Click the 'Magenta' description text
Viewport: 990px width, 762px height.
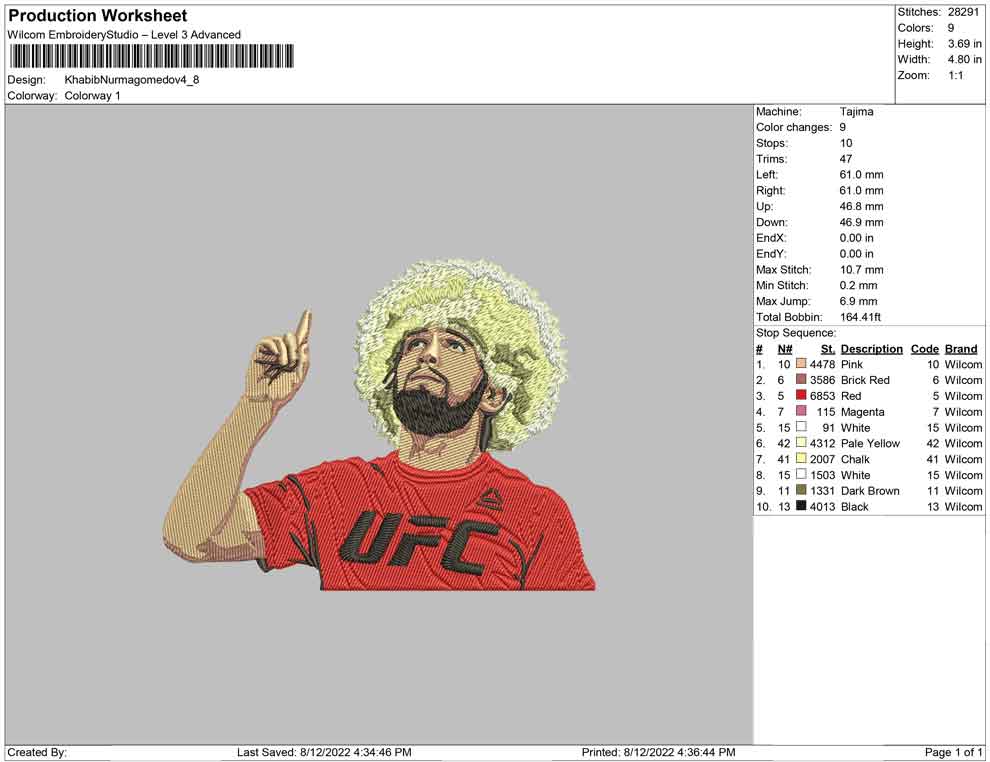tap(862, 412)
